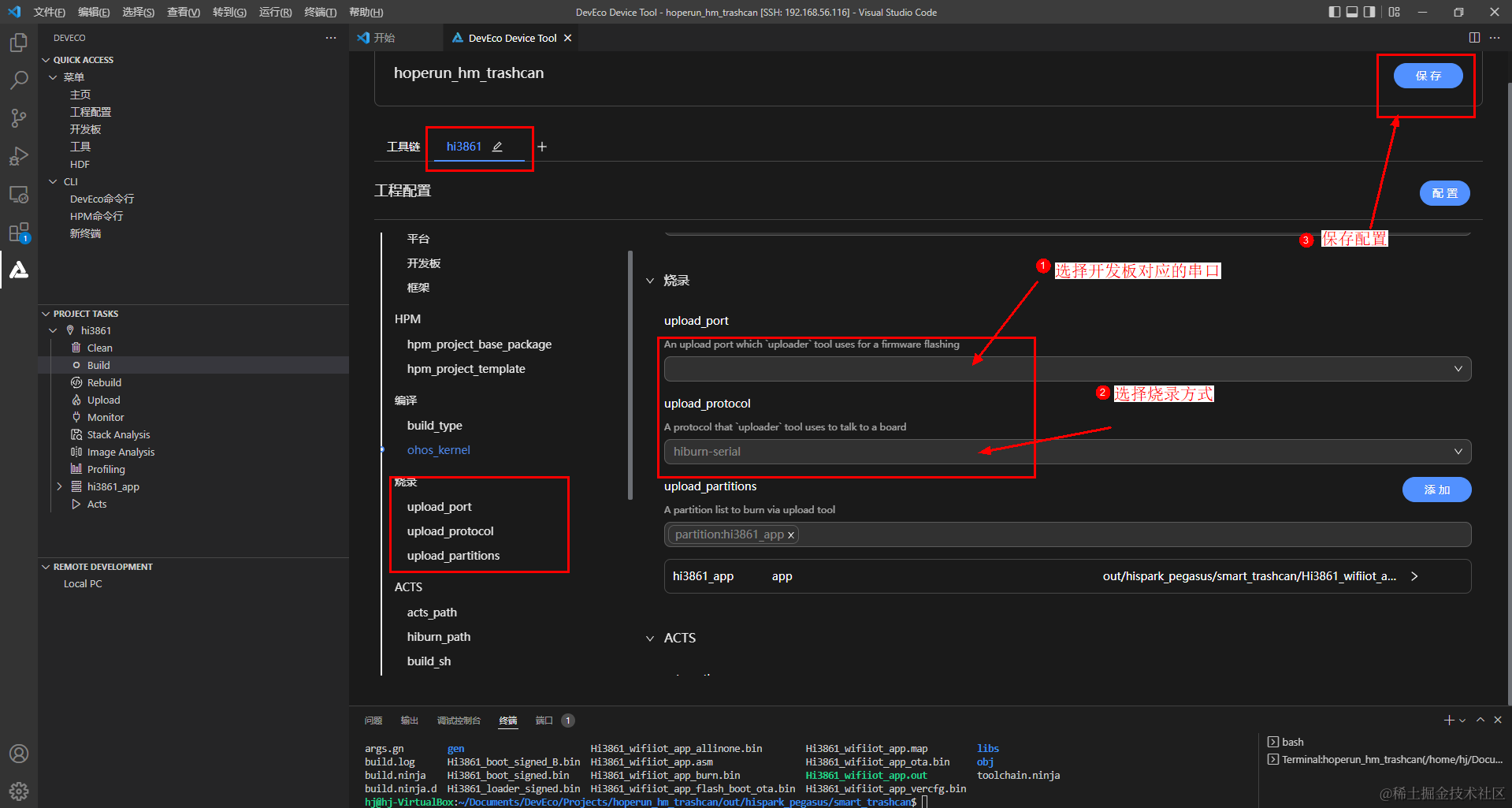Open the Accounts menu icon
Viewport: 1512px width, 808px height.
pos(19,754)
